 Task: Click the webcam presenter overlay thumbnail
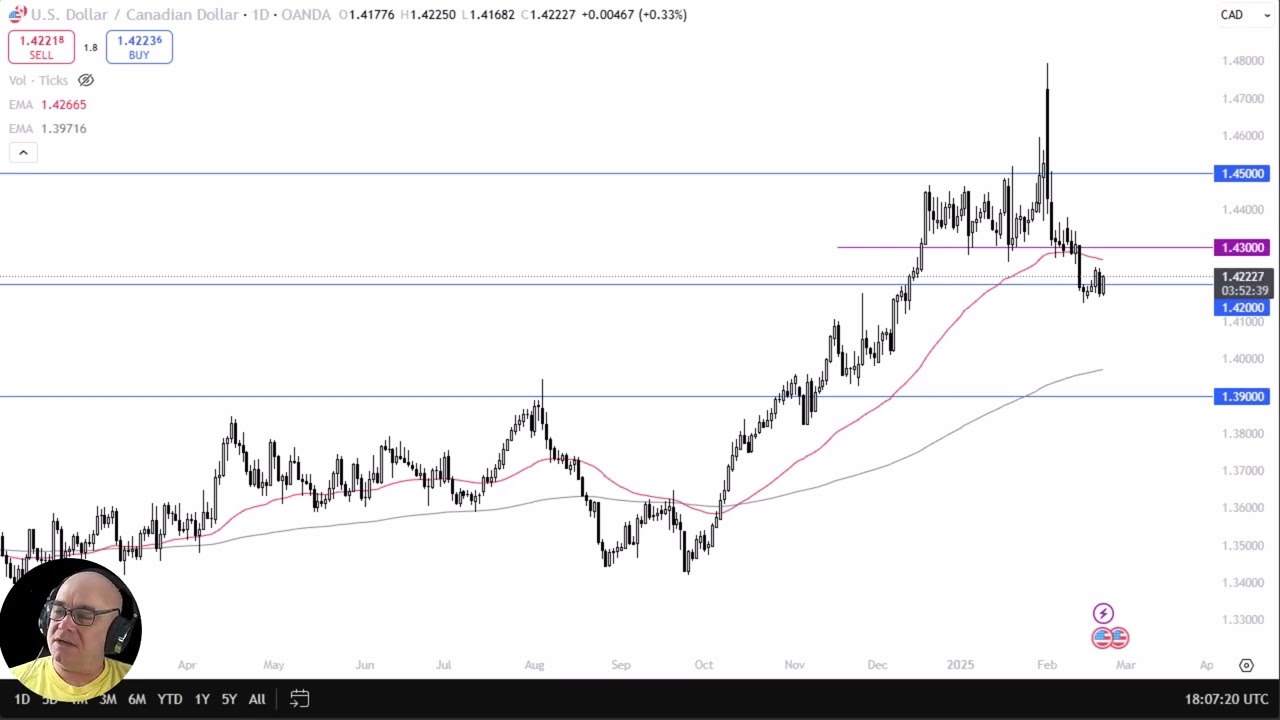70,630
